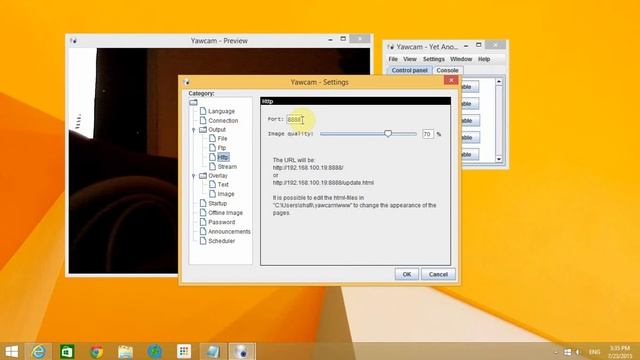The image size is (640, 360).
Task: Open the Window menu in Yawcam main window
Action: pyautogui.click(x=461, y=59)
